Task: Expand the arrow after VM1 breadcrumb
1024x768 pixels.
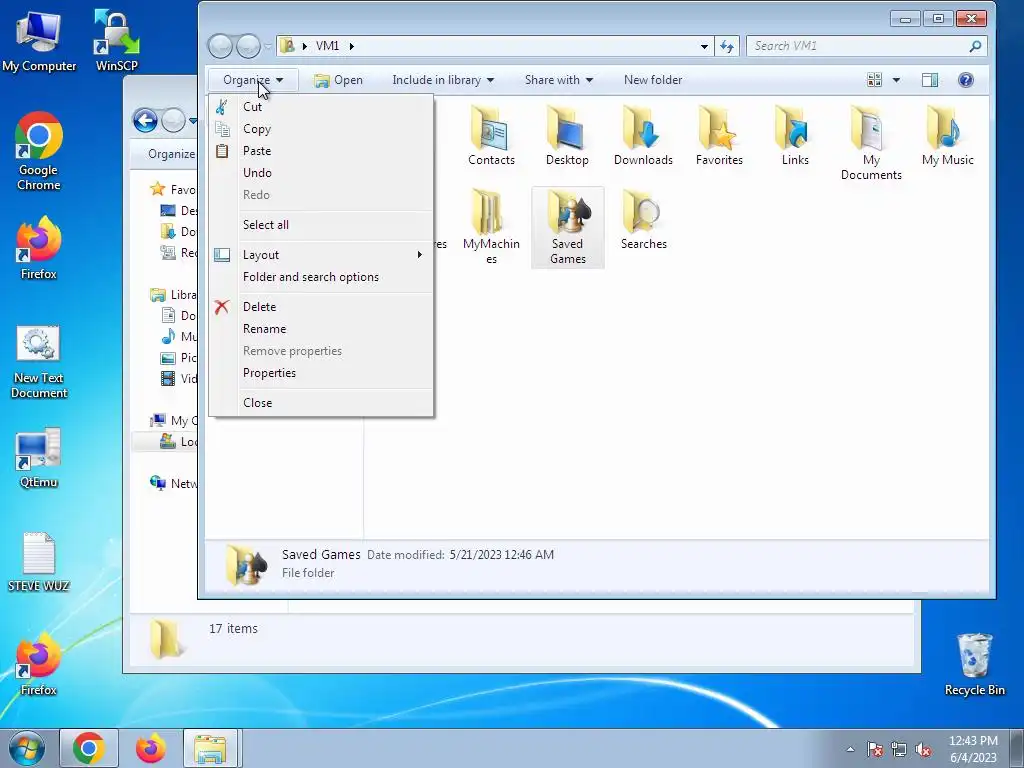Action: pos(351,46)
